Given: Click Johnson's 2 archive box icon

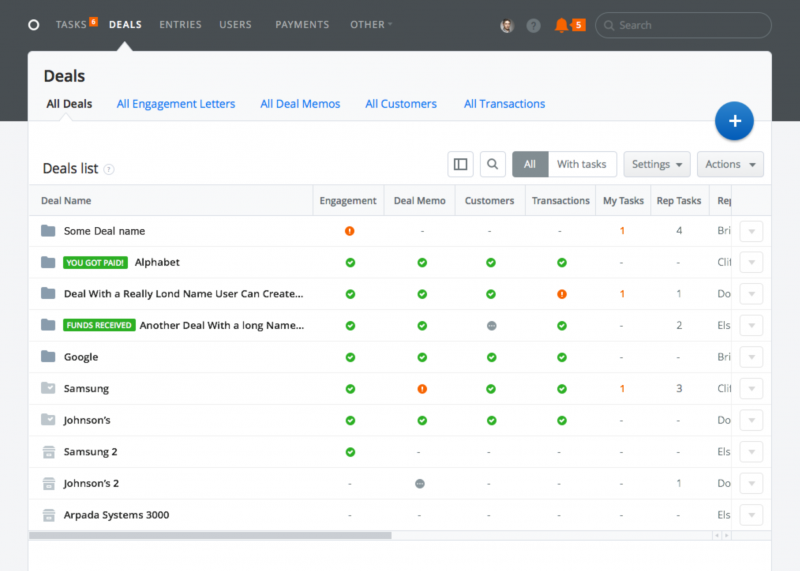Looking at the screenshot, I should [48, 483].
